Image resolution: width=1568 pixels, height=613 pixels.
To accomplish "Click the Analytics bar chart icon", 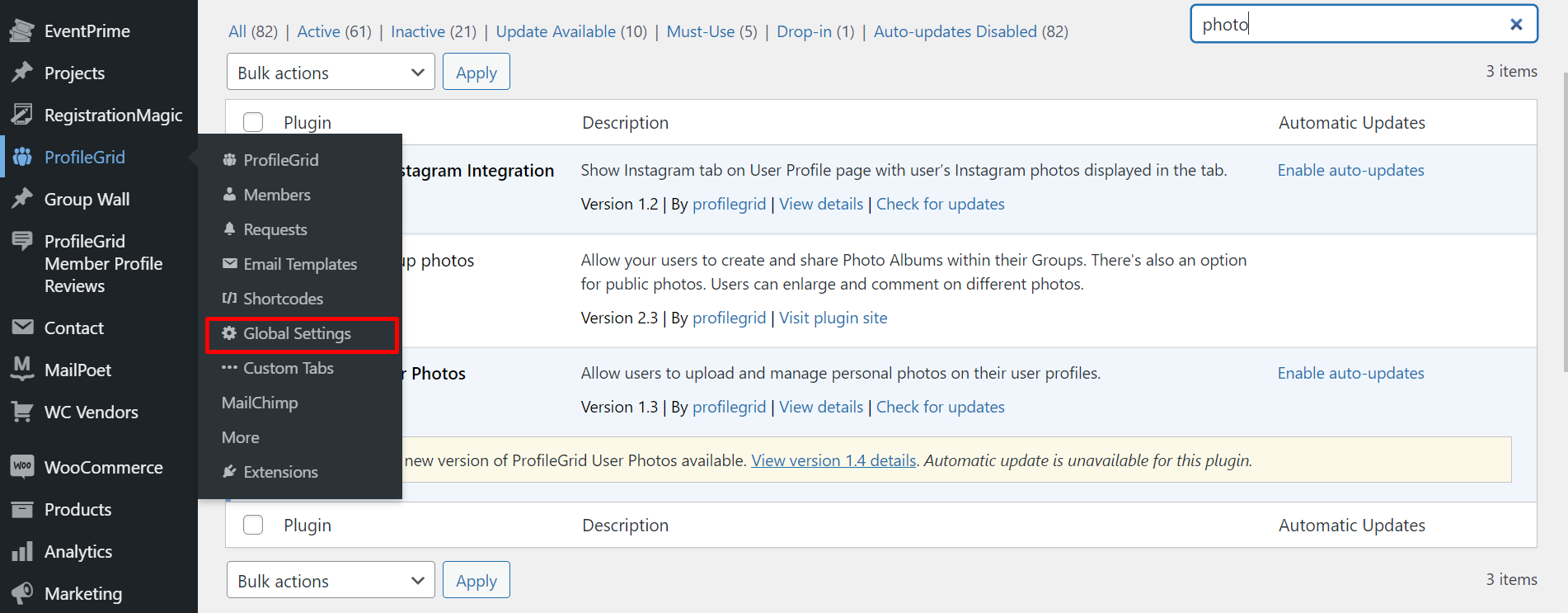I will coord(22,551).
